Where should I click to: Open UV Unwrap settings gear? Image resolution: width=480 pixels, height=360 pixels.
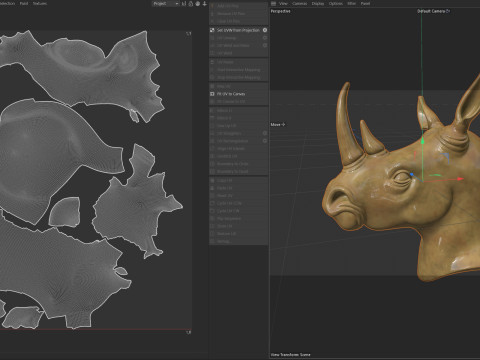265,38
